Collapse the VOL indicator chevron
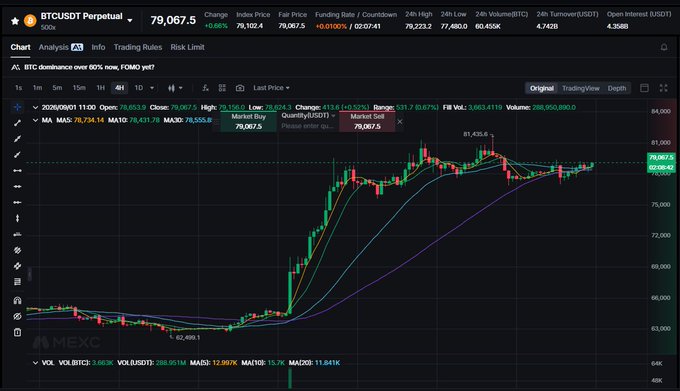The width and height of the screenshot is (680, 391). pos(35,363)
